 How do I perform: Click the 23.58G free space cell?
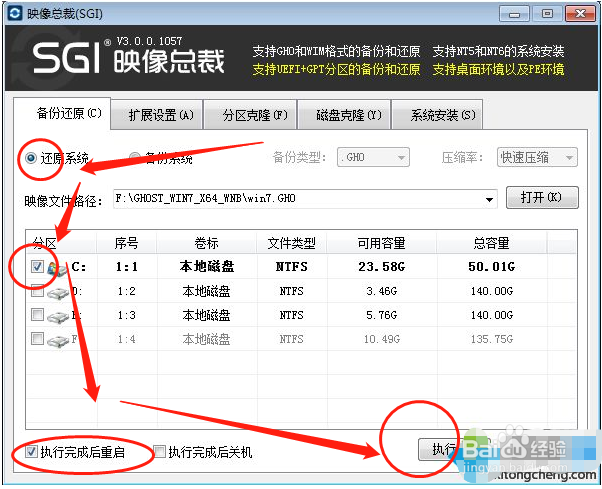382,266
